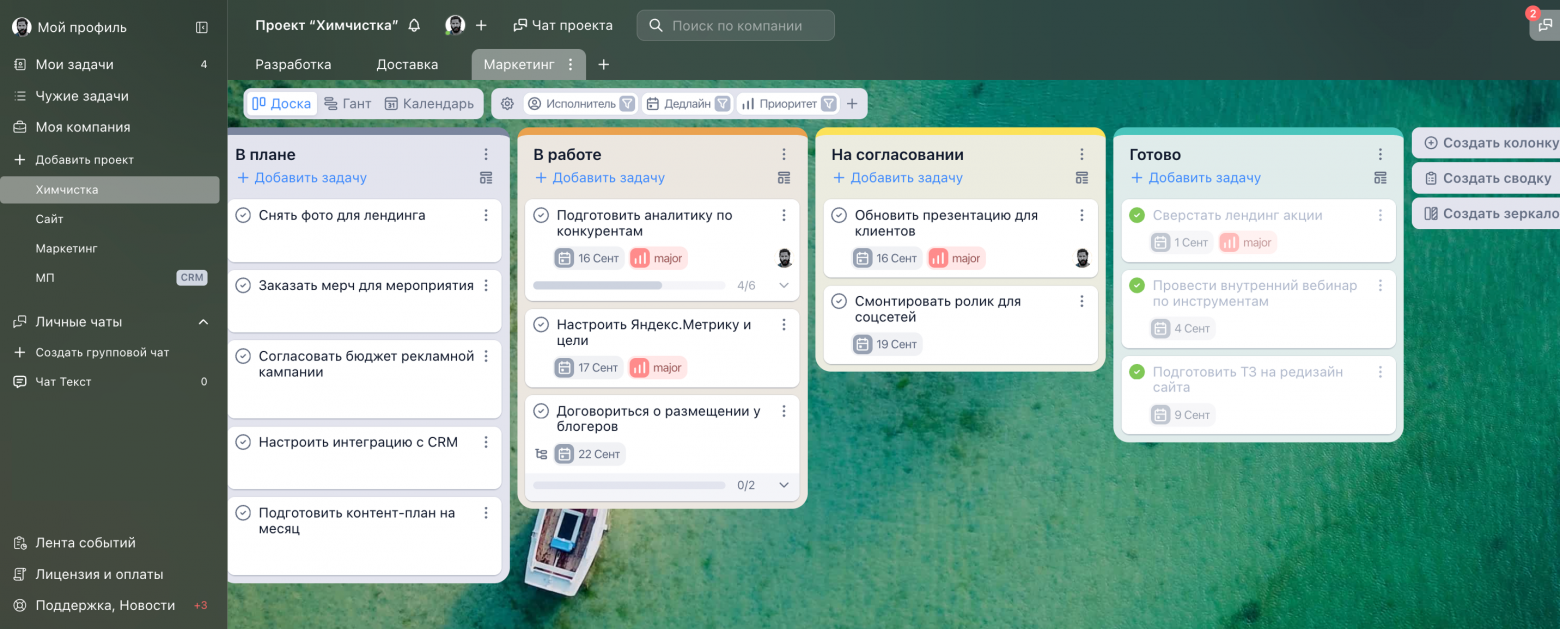The width and height of the screenshot is (1560, 629).
Task: Toggle completion circle on 'Настроить интеграцию с CRM'
Action: click(x=242, y=441)
